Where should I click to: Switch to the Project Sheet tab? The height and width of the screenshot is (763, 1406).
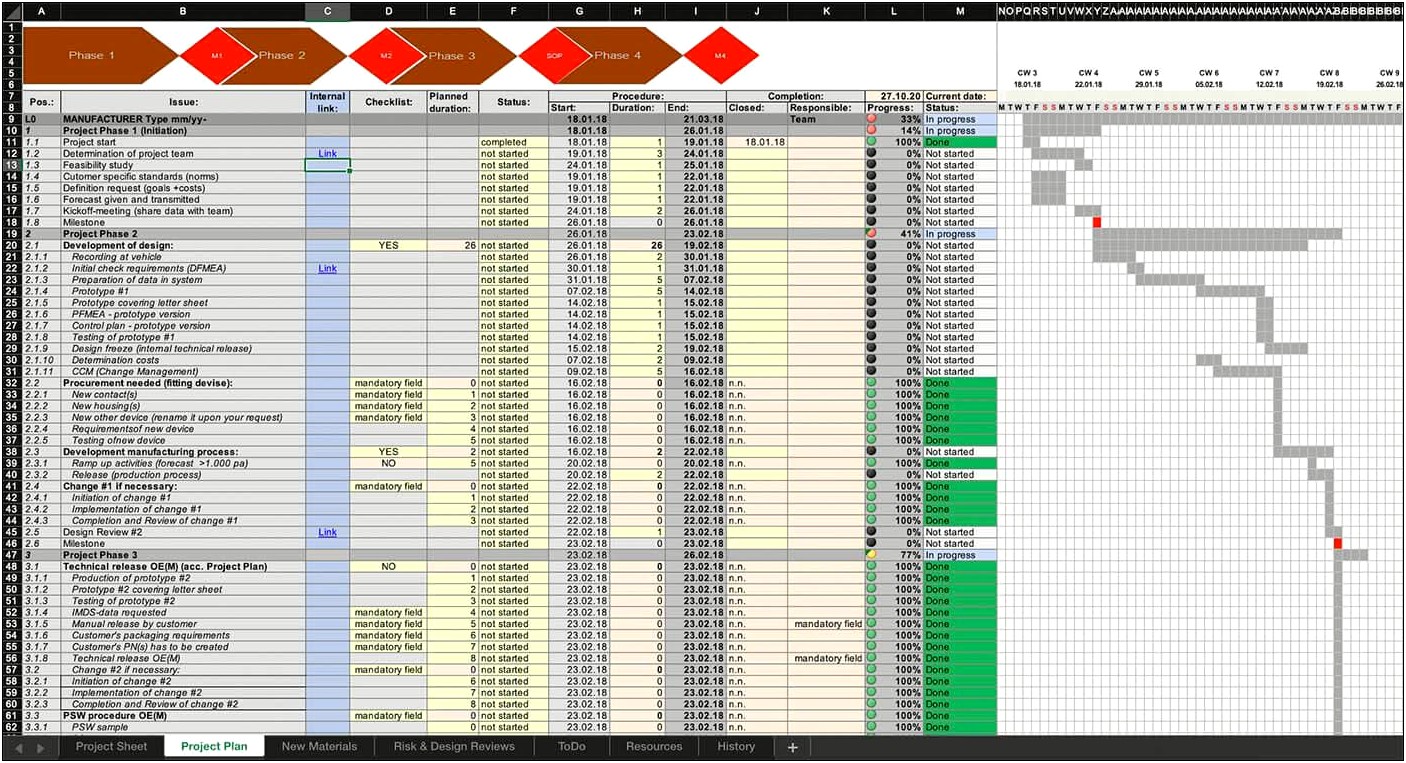click(111, 747)
